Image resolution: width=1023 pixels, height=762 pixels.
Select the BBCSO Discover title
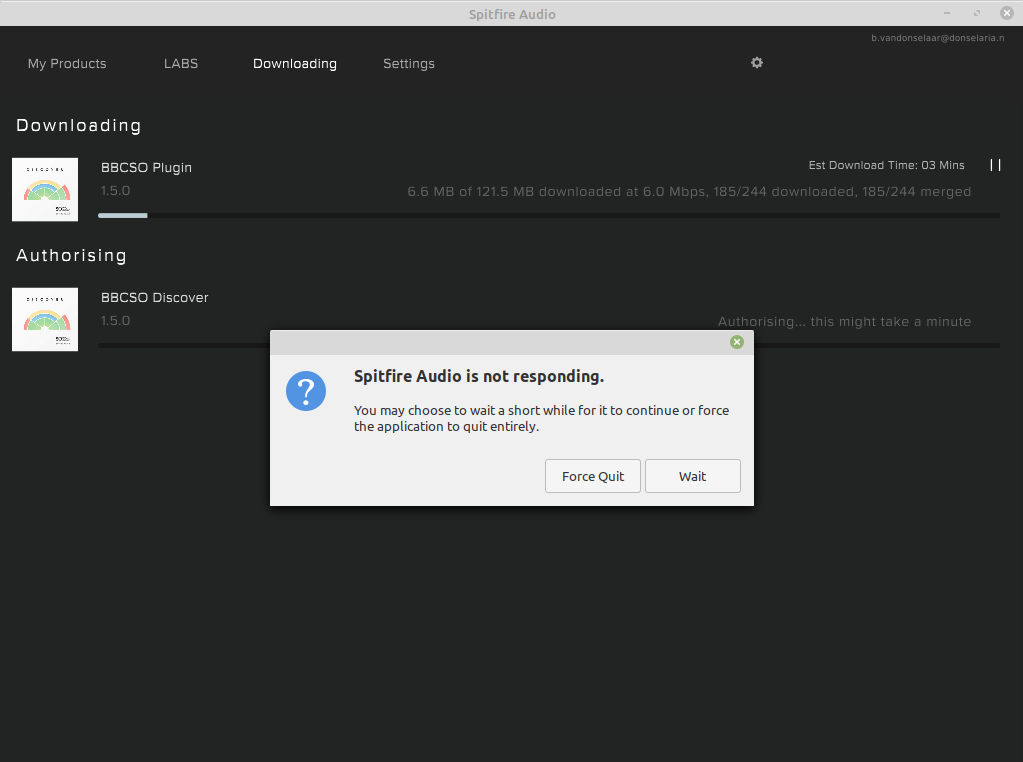(155, 297)
